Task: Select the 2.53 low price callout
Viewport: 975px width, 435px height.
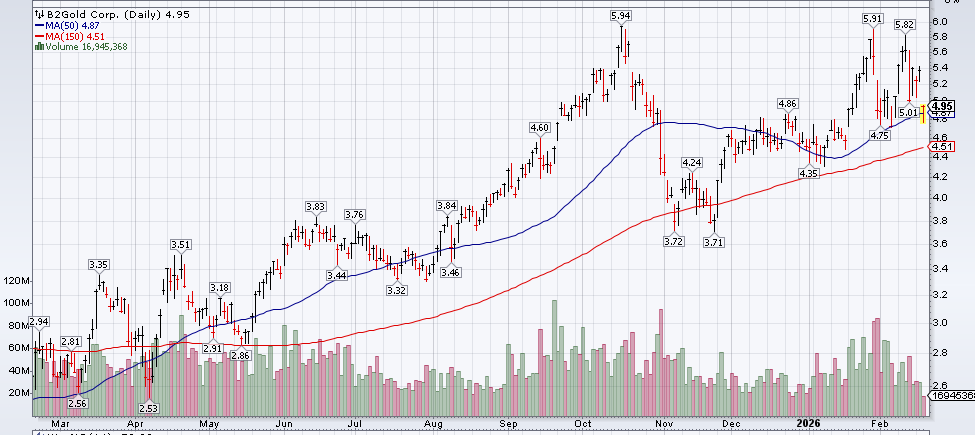Action: click(150, 408)
